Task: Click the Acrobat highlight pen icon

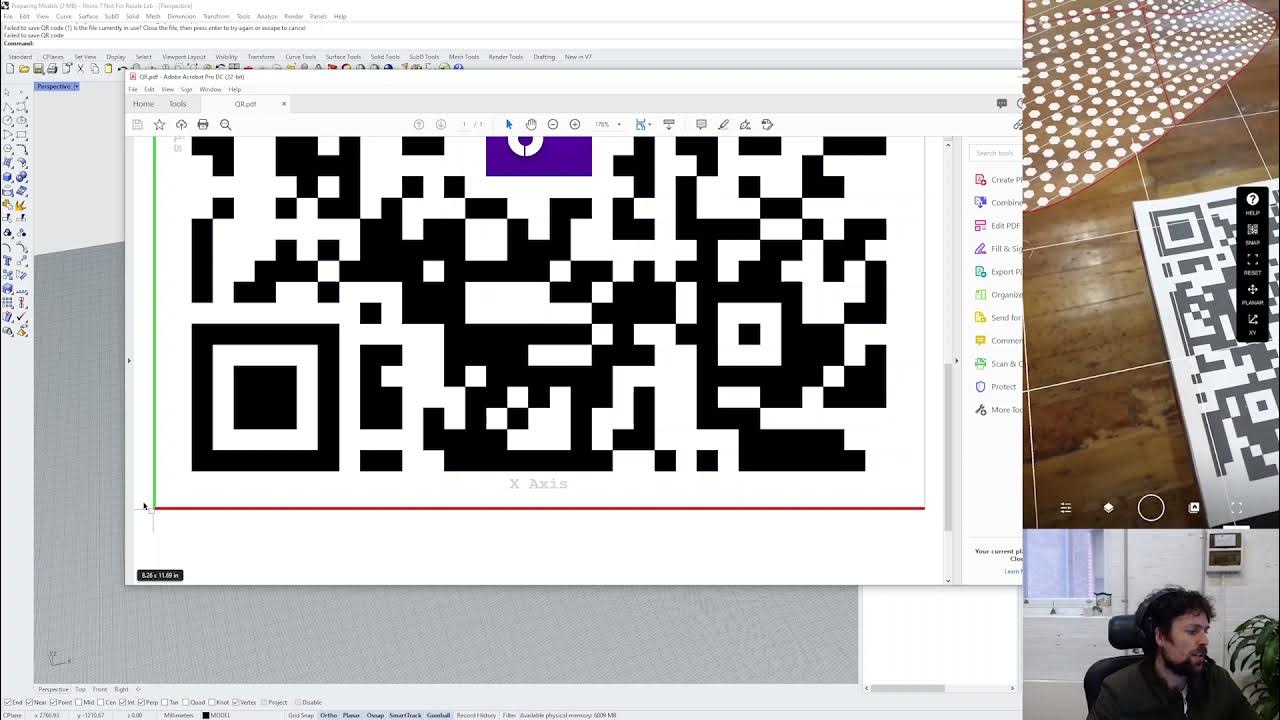Action: click(723, 124)
